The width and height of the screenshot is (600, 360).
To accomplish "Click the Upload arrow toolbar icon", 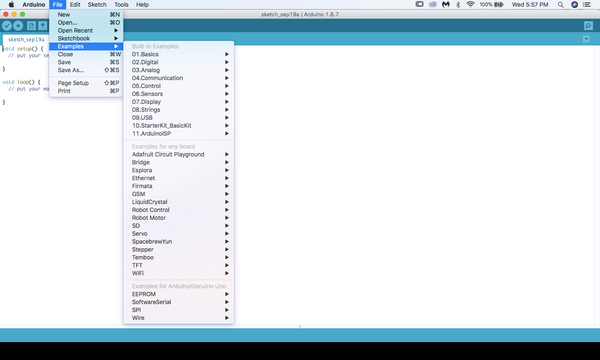I will coord(18,26).
